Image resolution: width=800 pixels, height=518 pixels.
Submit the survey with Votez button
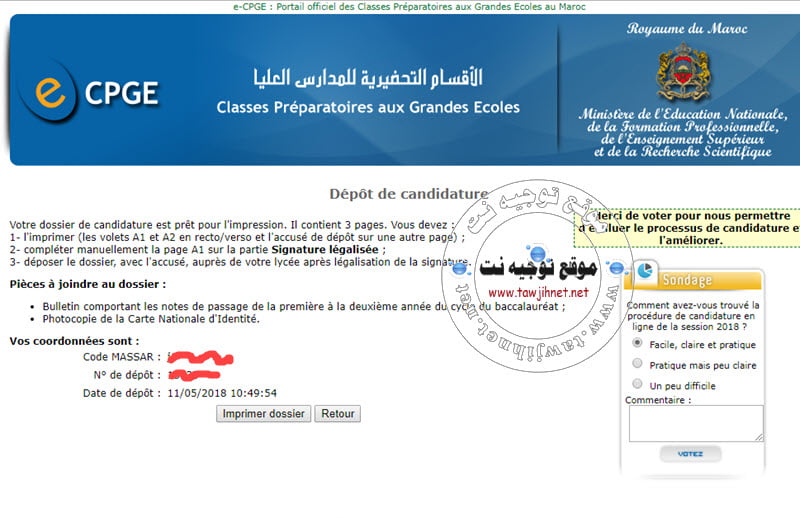[690, 454]
